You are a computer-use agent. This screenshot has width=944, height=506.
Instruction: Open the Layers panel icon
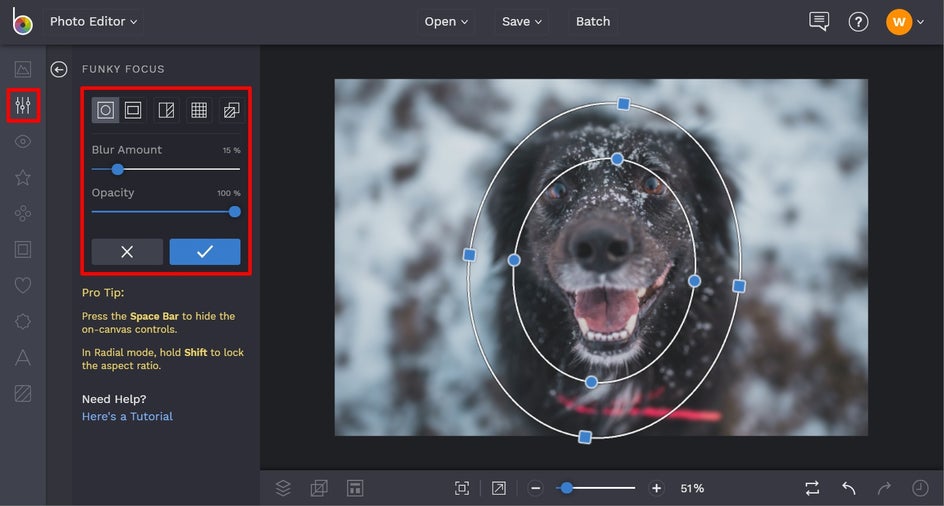coord(283,488)
